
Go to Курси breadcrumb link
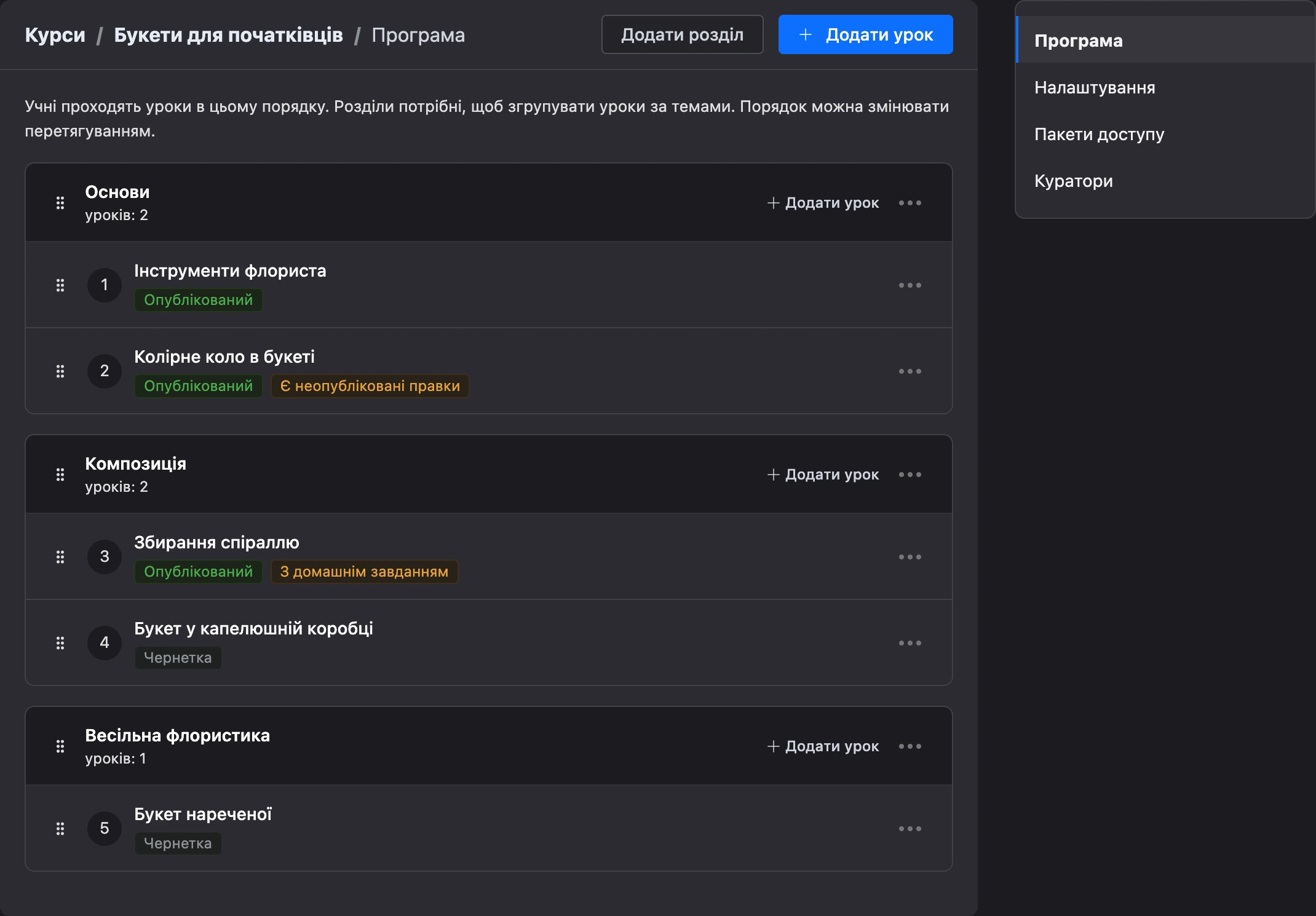point(55,35)
